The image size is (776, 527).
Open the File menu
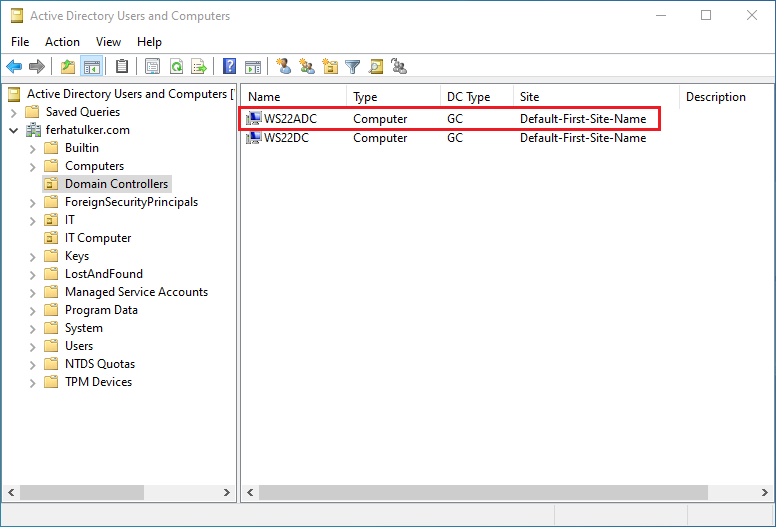20,42
